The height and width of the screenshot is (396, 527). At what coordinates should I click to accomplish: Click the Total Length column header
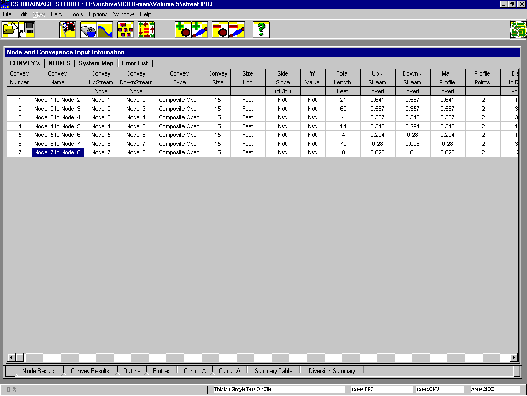pos(342,77)
